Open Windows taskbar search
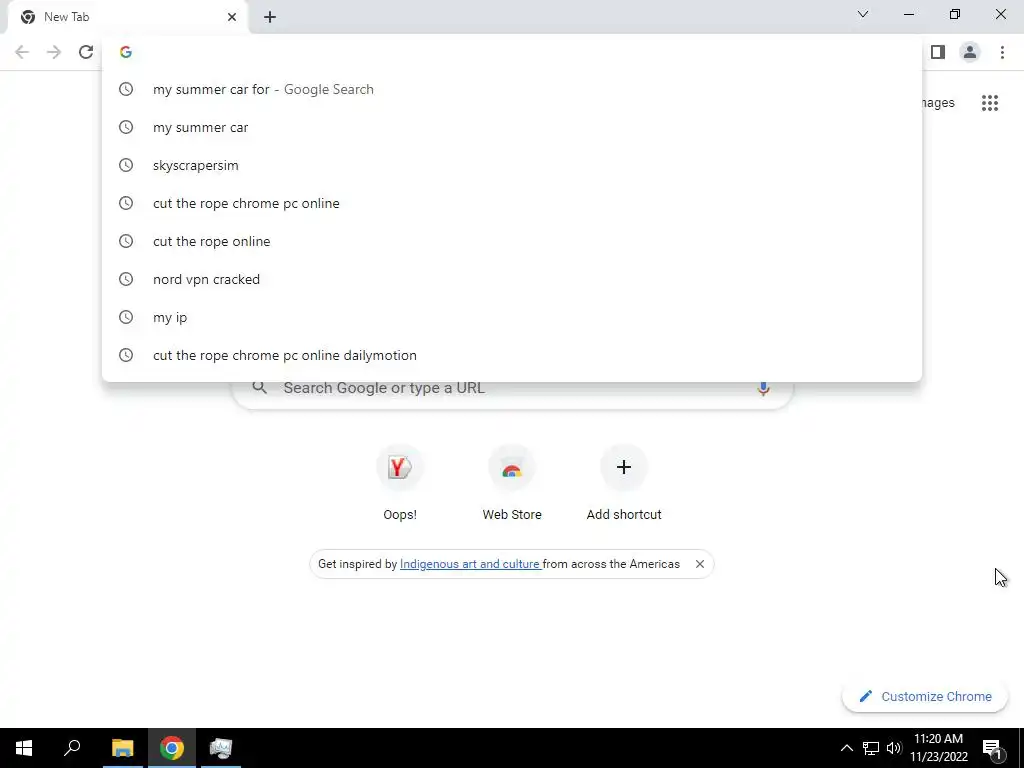1024x768 pixels. tap(72, 748)
